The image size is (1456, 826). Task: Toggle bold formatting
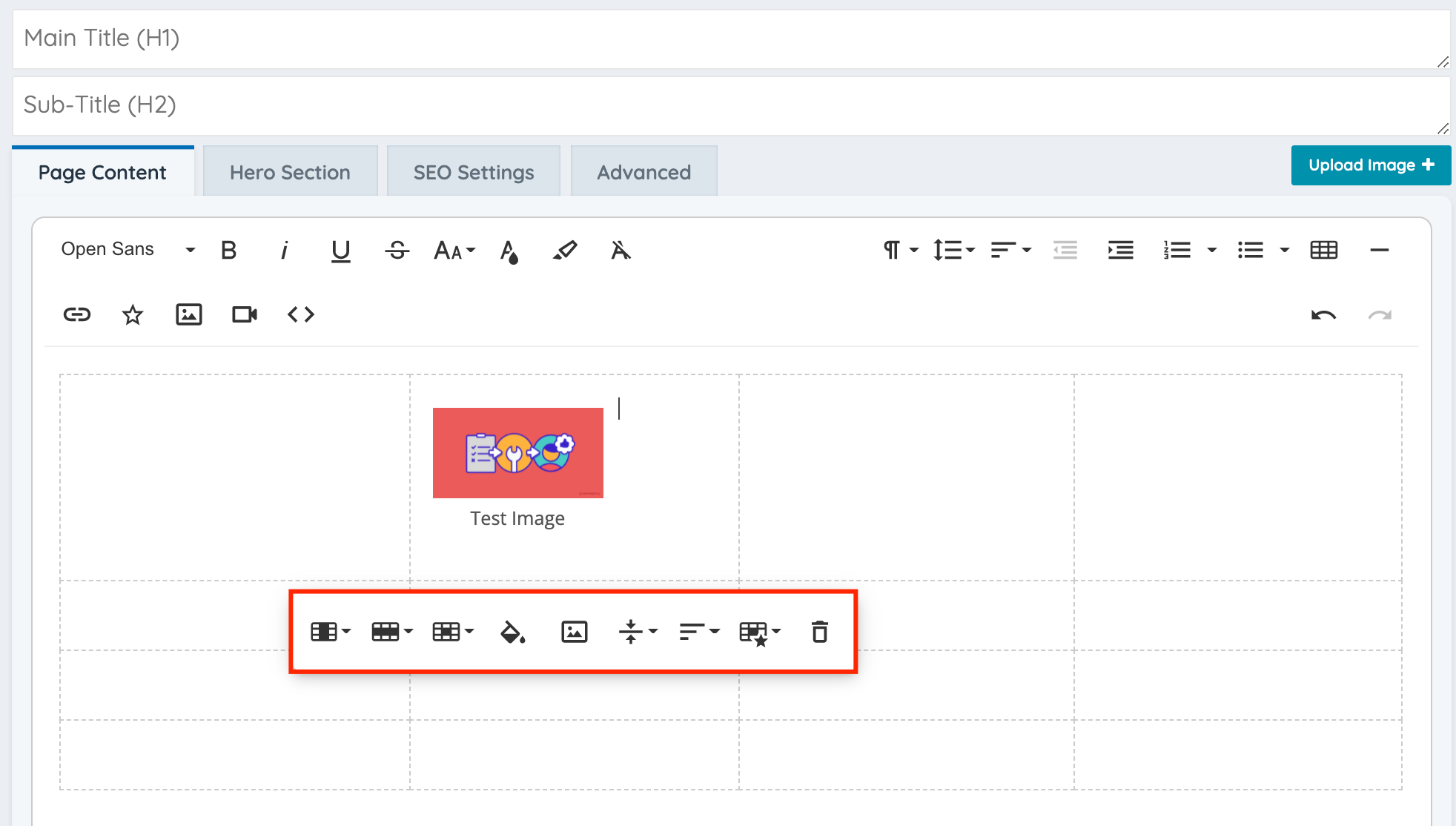[229, 251]
